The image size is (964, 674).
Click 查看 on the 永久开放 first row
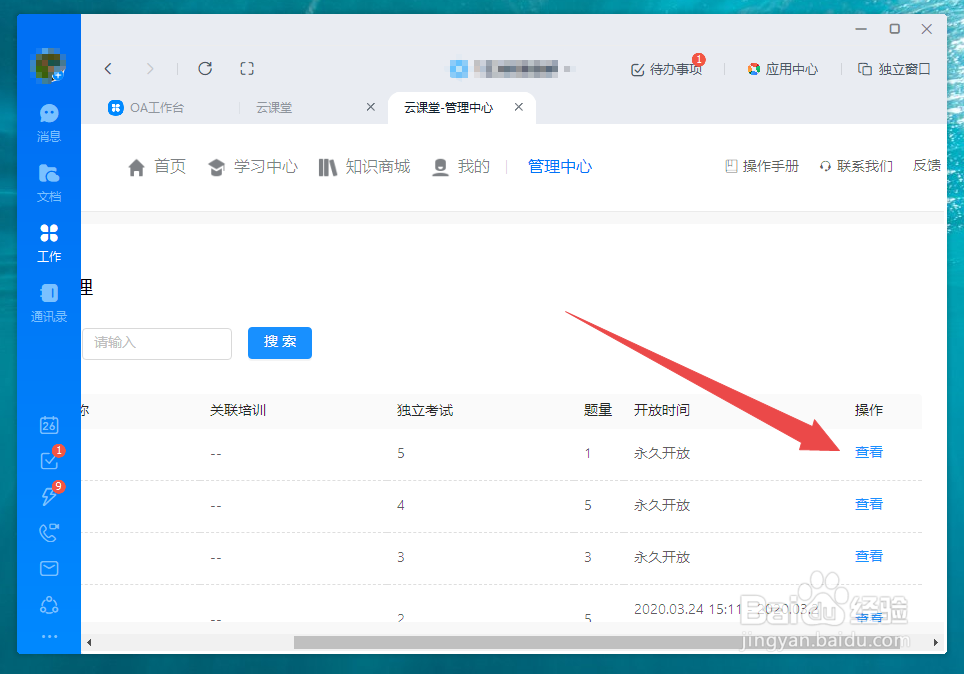[869, 452]
